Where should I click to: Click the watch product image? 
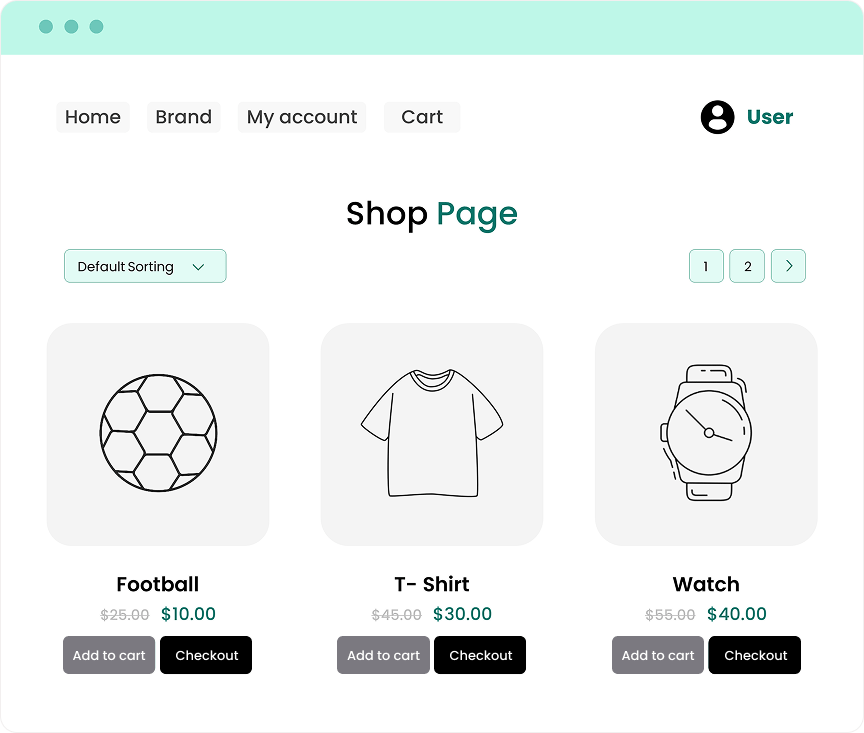point(705,434)
